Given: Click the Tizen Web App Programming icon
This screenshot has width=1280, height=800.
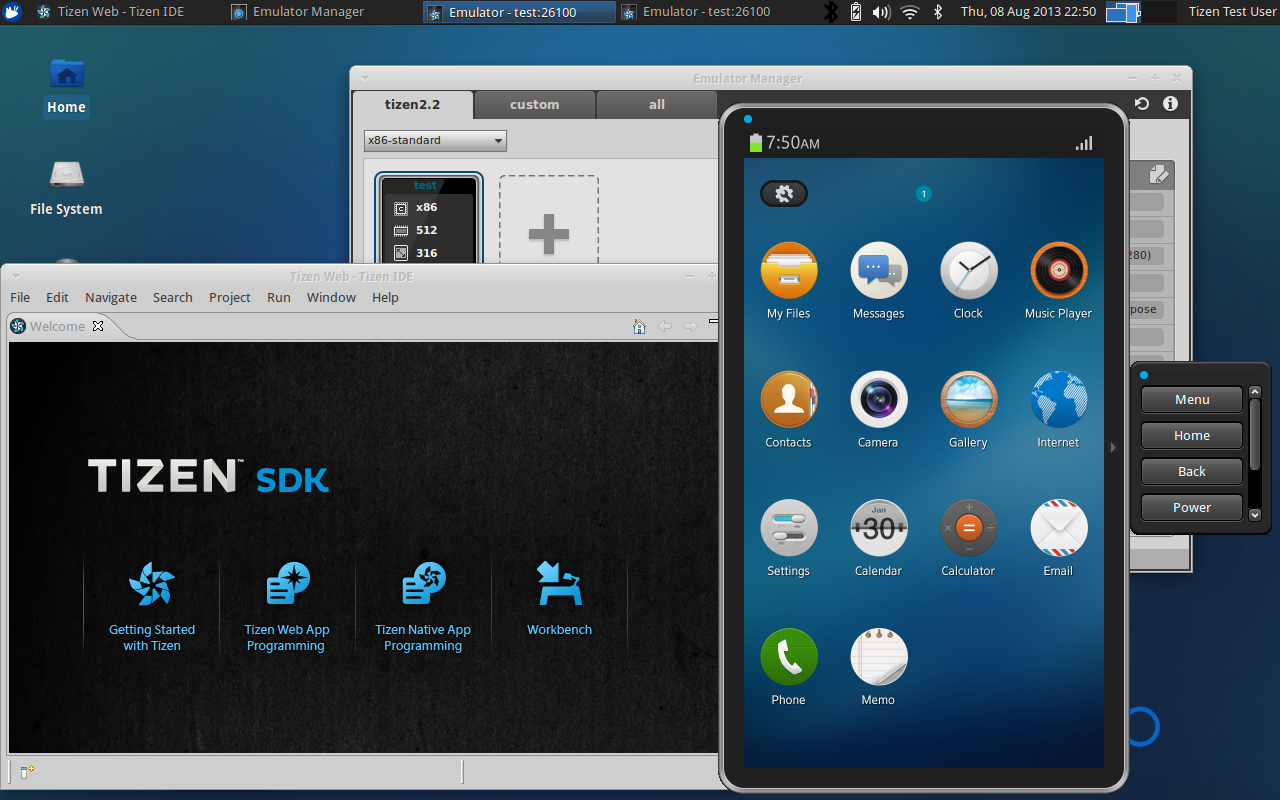Looking at the screenshot, I should (288, 583).
